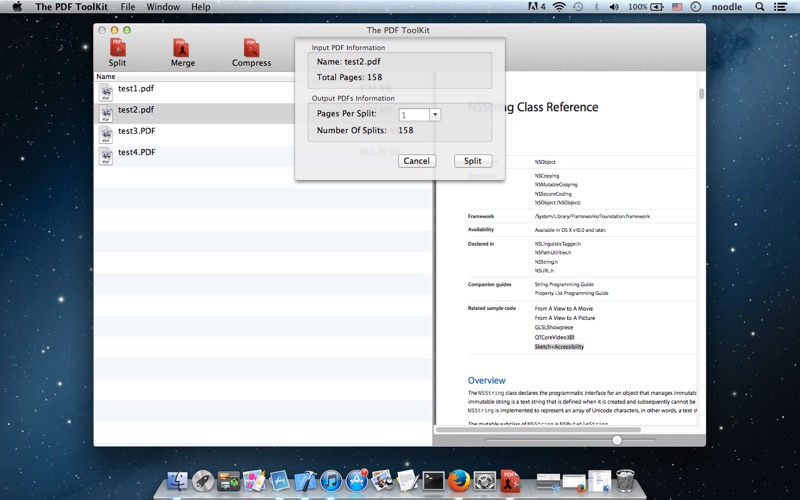Open iTunes from the dock
Screen dimensions: 800x500
(x=331, y=481)
